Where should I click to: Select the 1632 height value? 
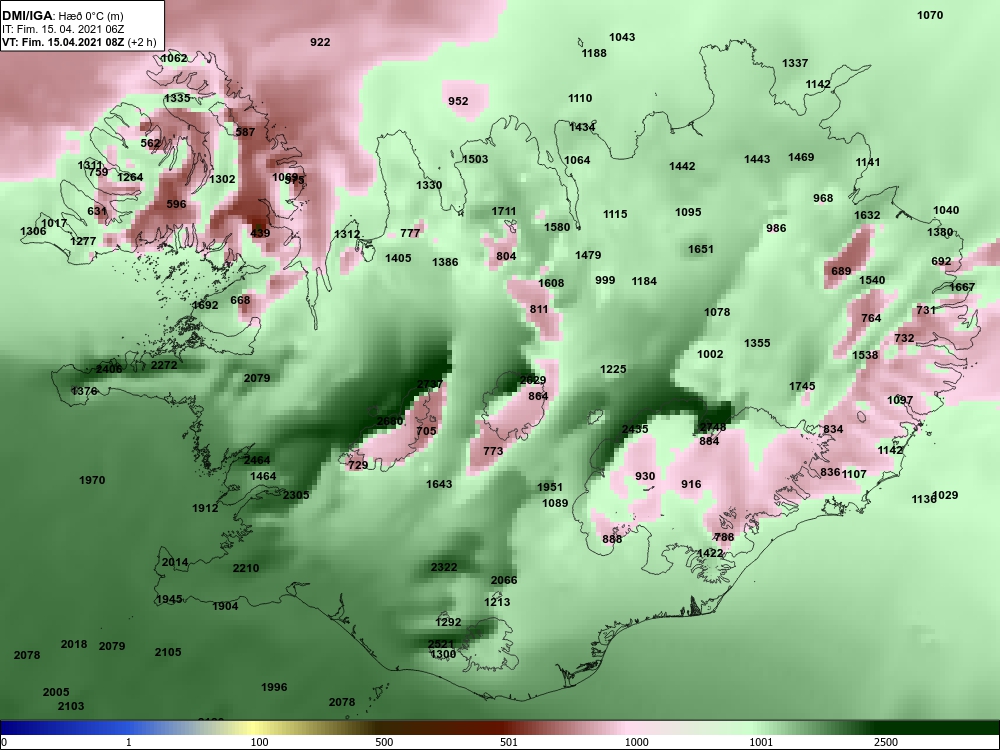click(x=867, y=216)
